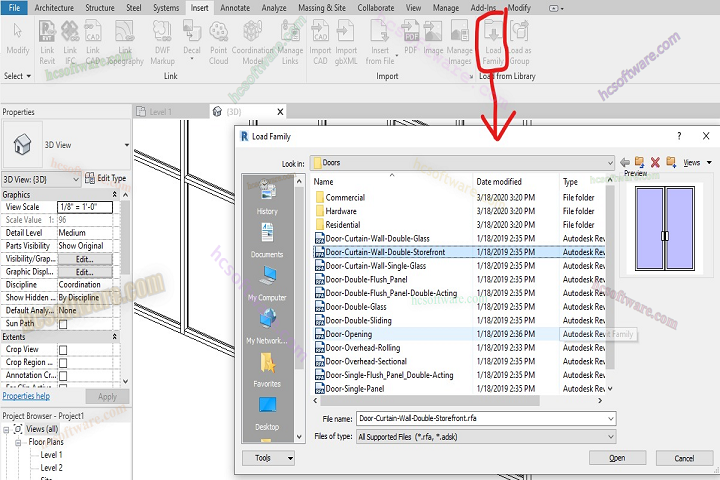The image size is (720, 480).
Task: Expand the File name dropdown
Action: point(611,418)
